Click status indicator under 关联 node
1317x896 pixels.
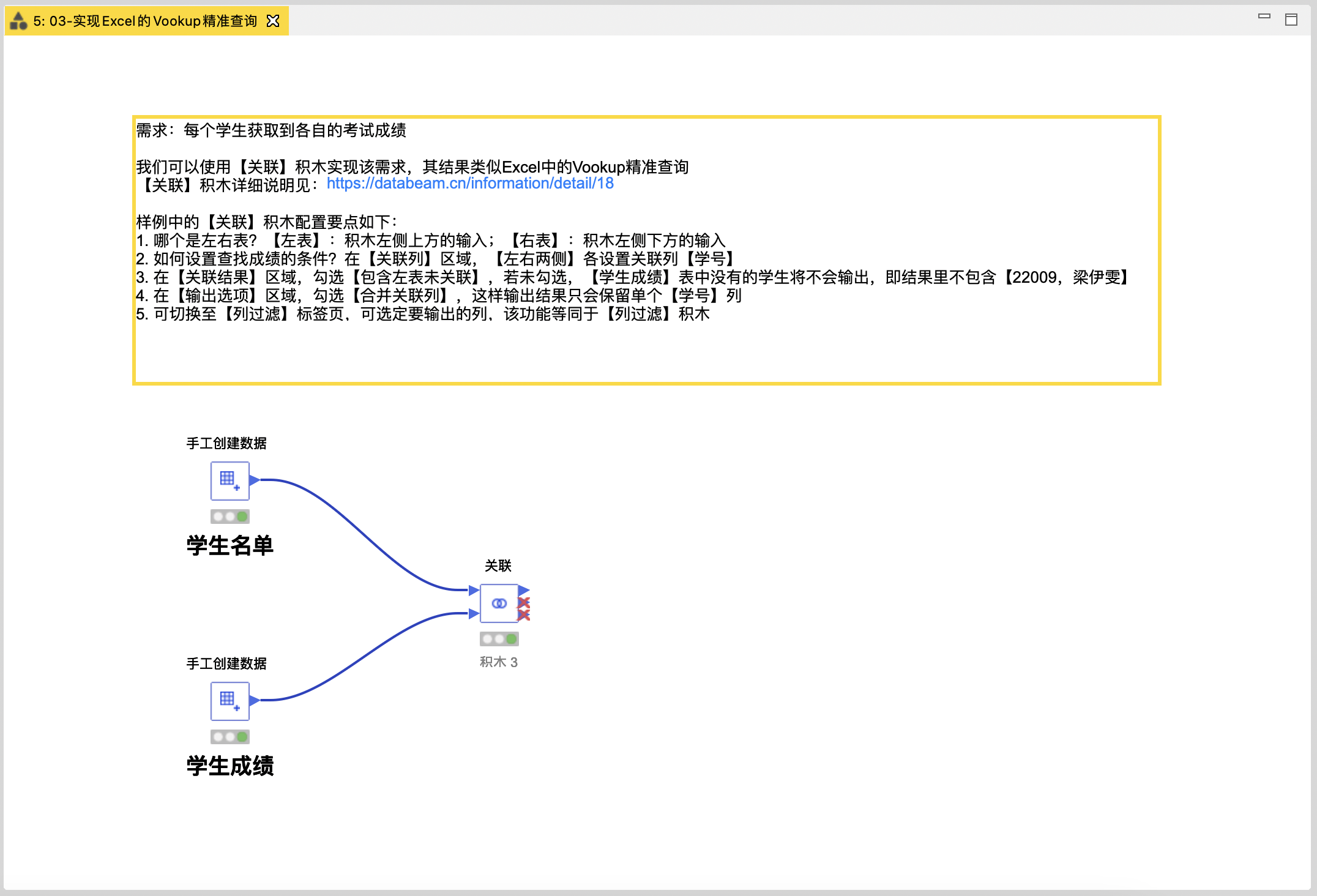pyautogui.click(x=499, y=639)
